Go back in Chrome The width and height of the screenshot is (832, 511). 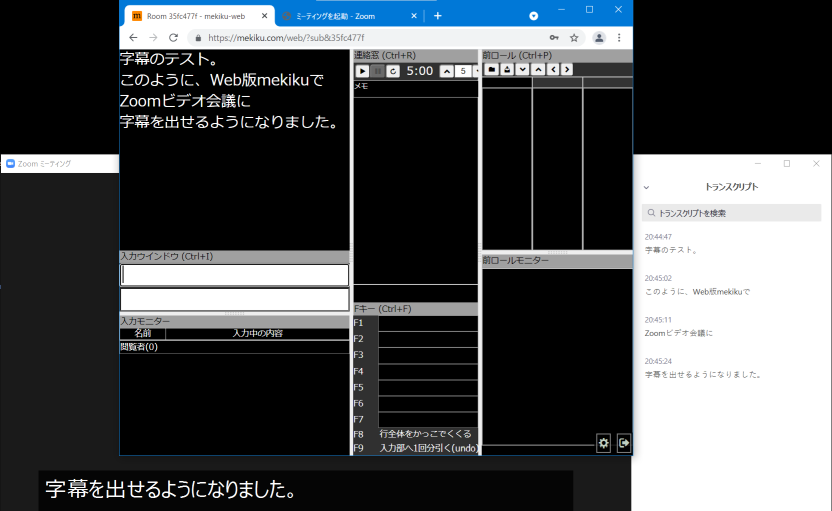[x=133, y=38]
